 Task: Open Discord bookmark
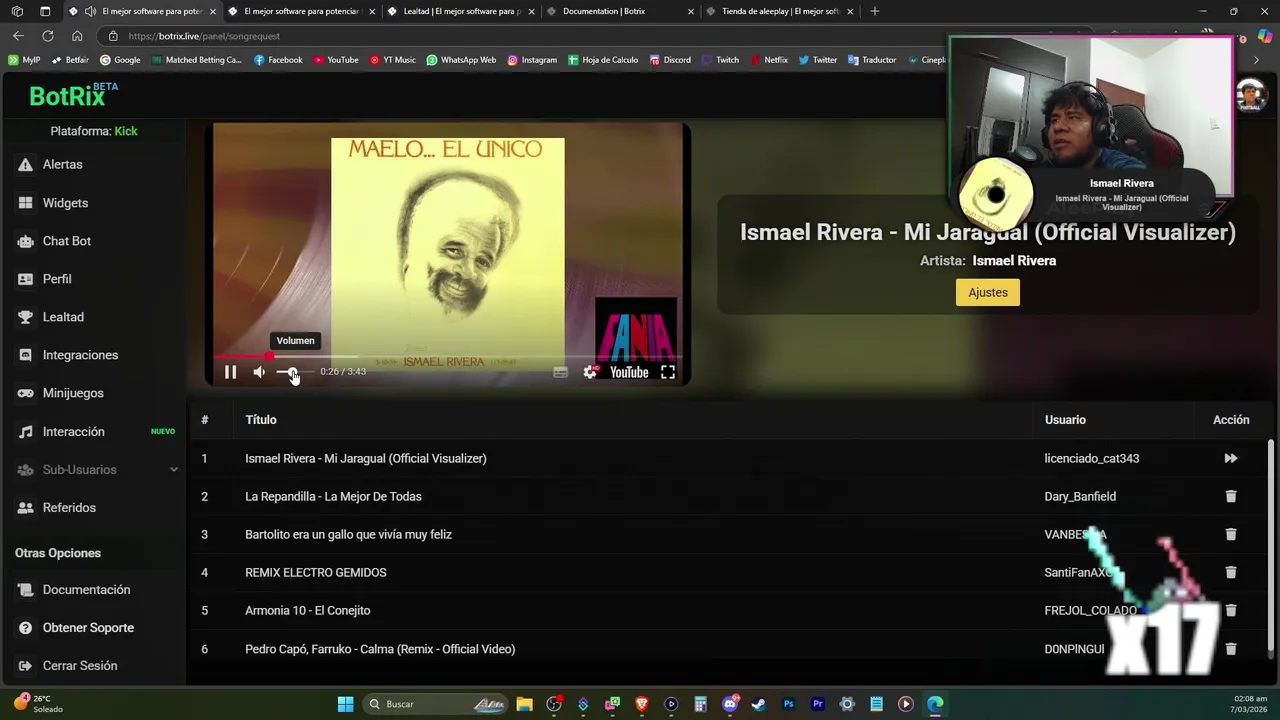click(669, 60)
